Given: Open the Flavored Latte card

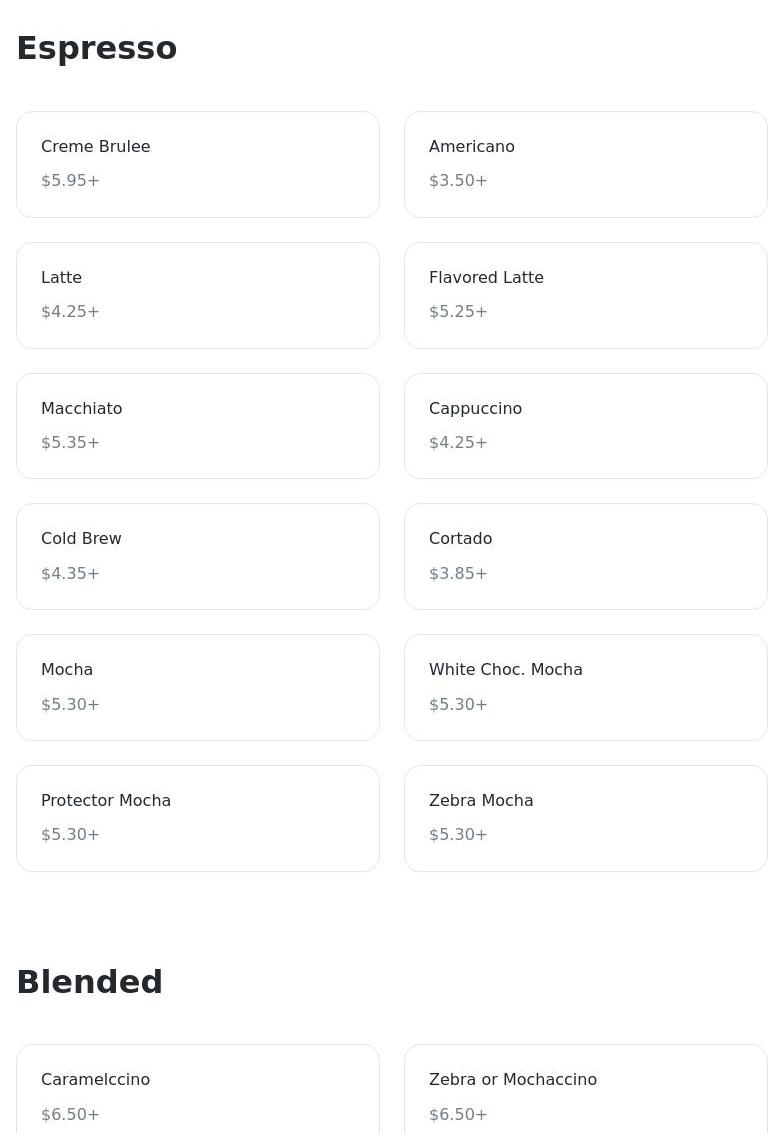Looking at the screenshot, I should [x=585, y=296].
